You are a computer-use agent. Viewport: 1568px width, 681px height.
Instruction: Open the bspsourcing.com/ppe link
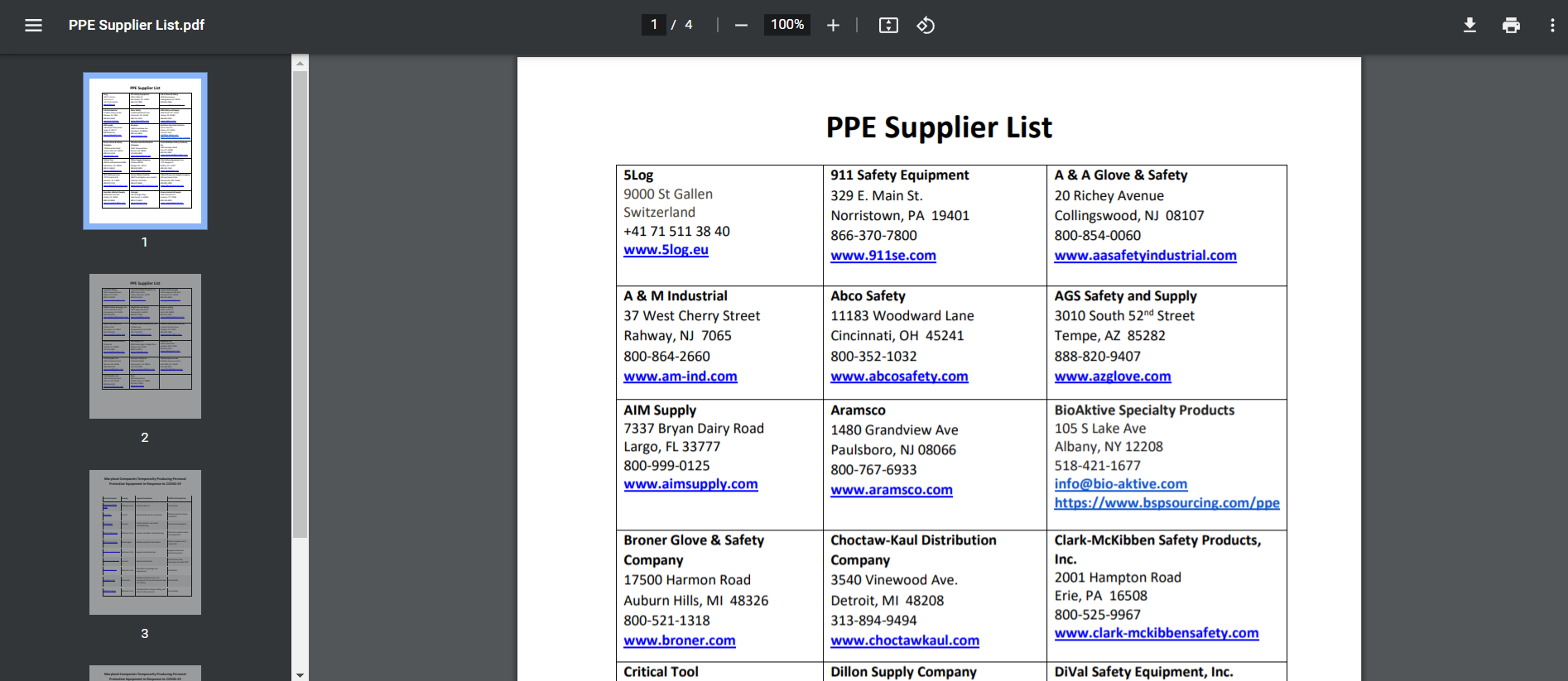point(1166,503)
